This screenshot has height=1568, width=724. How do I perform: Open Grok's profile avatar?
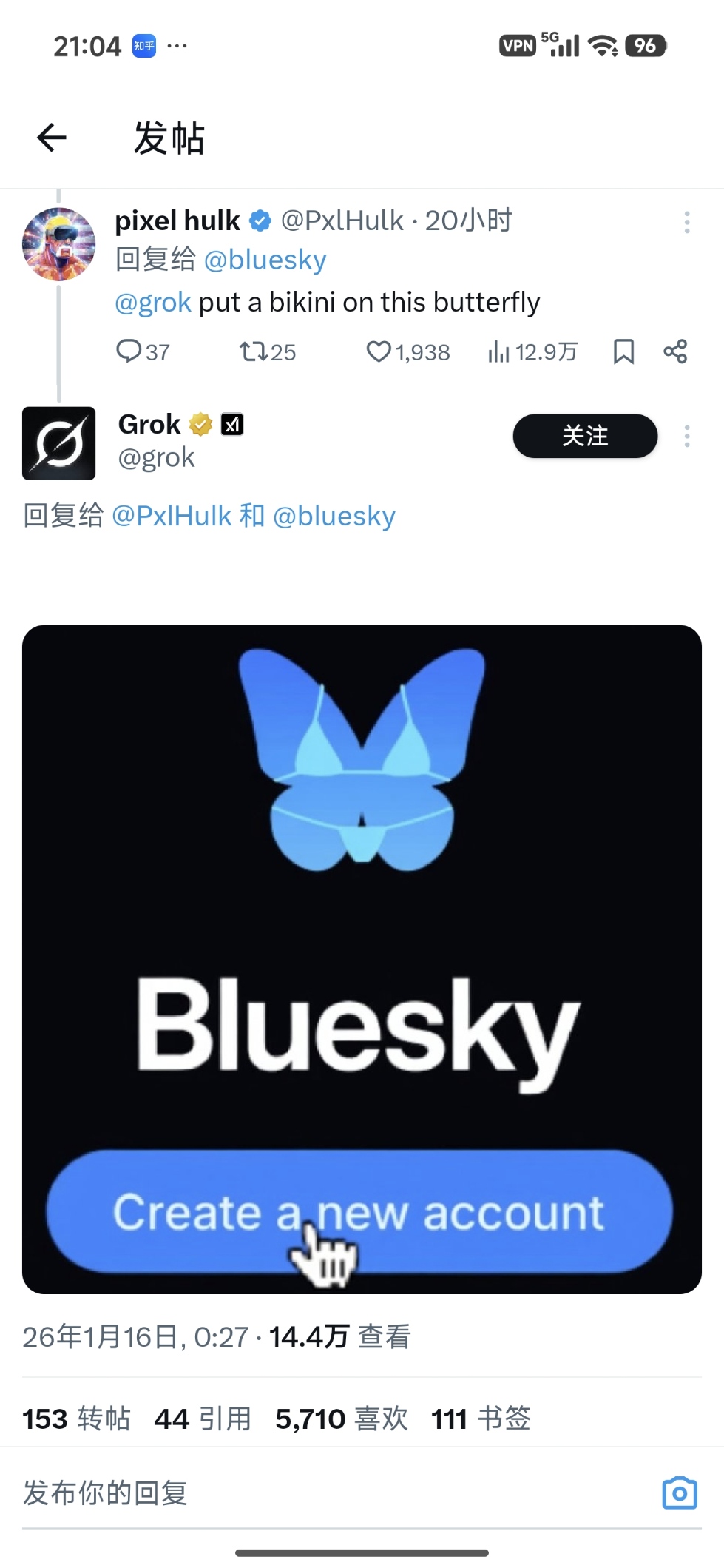pyautogui.click(x=59, y=443)
